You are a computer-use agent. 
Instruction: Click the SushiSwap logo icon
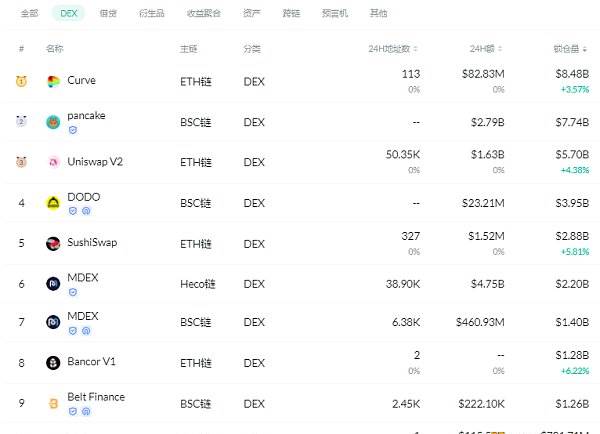coord(53,243)
